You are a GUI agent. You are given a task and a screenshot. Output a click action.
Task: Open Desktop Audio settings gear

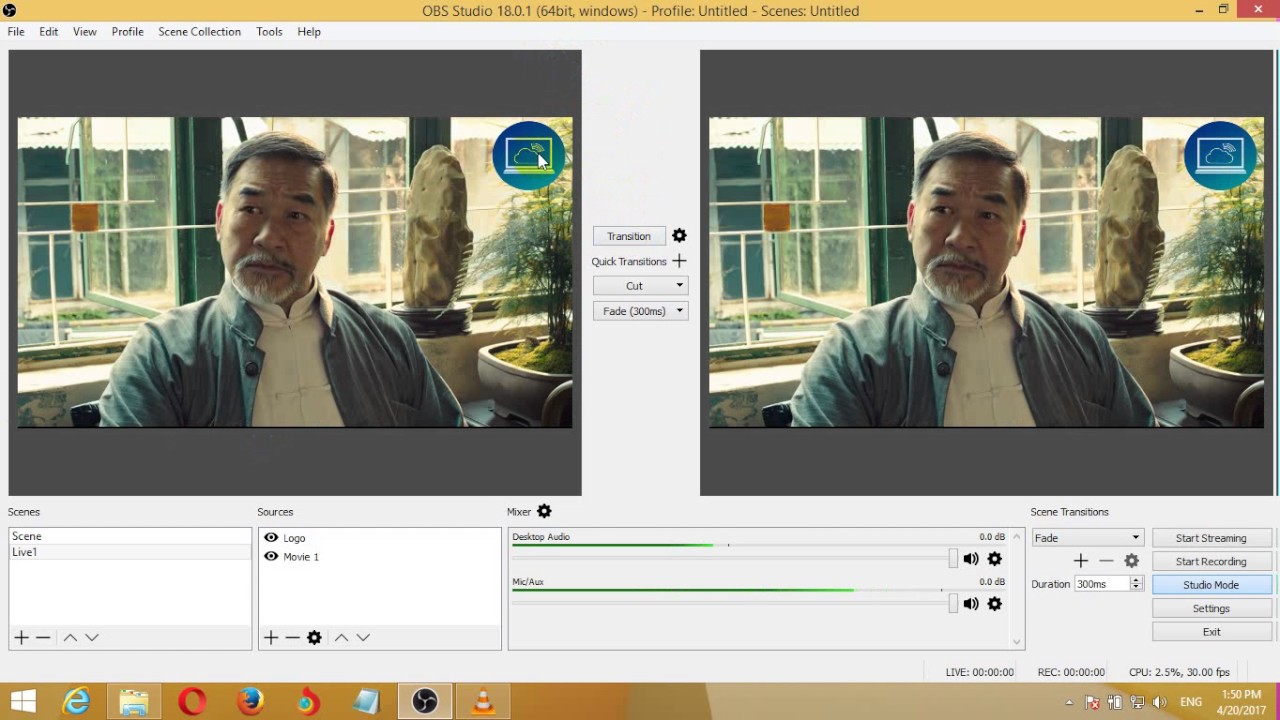tap(994, 559)
